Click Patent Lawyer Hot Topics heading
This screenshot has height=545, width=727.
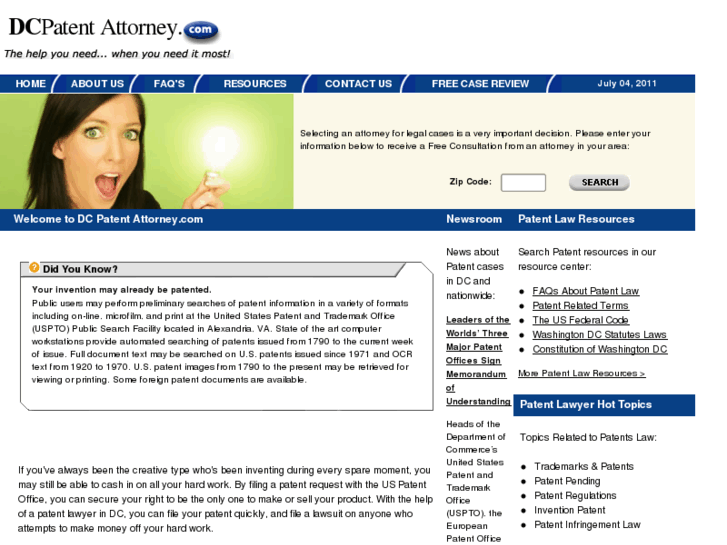coord(586,405)
